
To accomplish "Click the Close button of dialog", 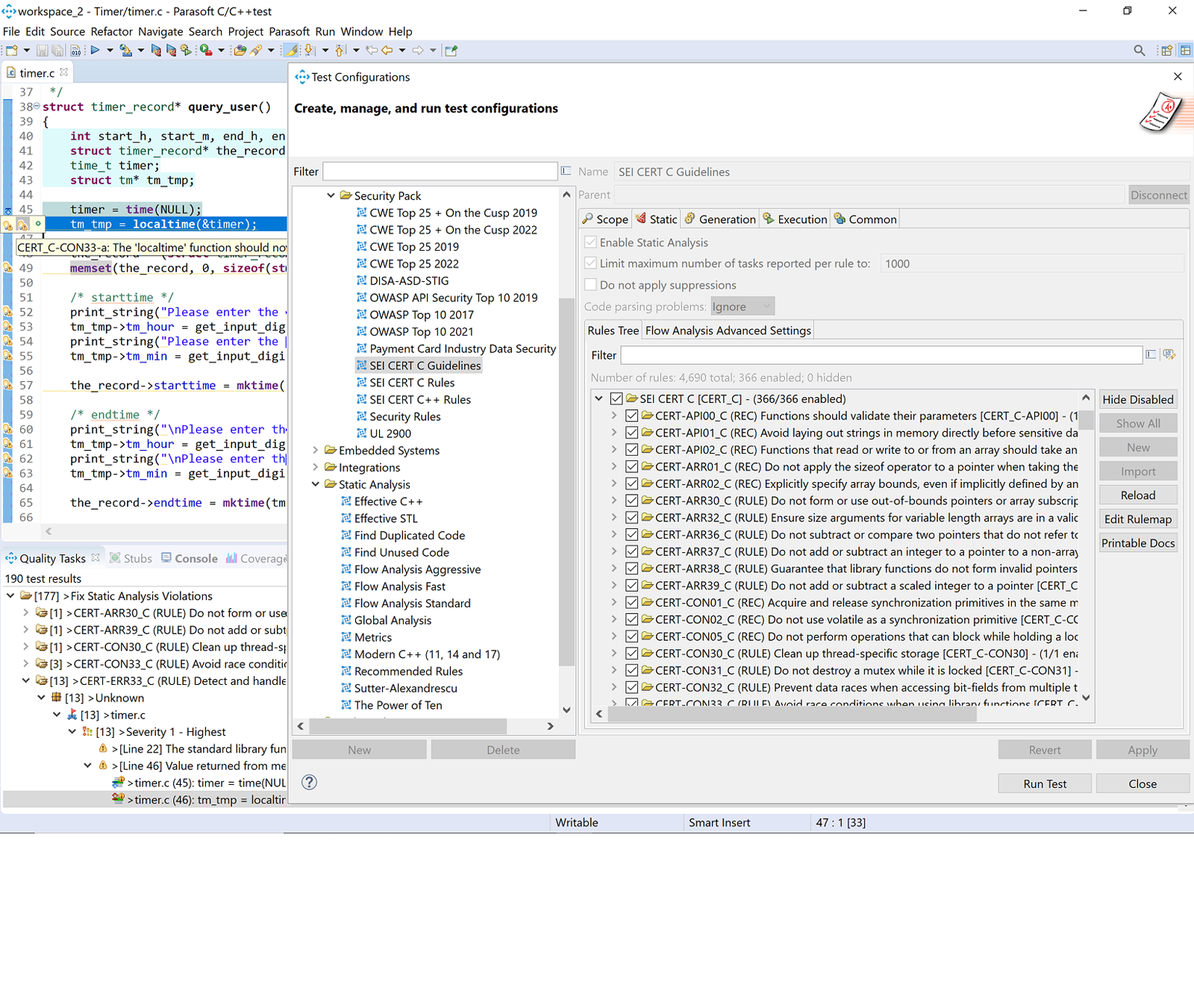I will point(1143,783).
